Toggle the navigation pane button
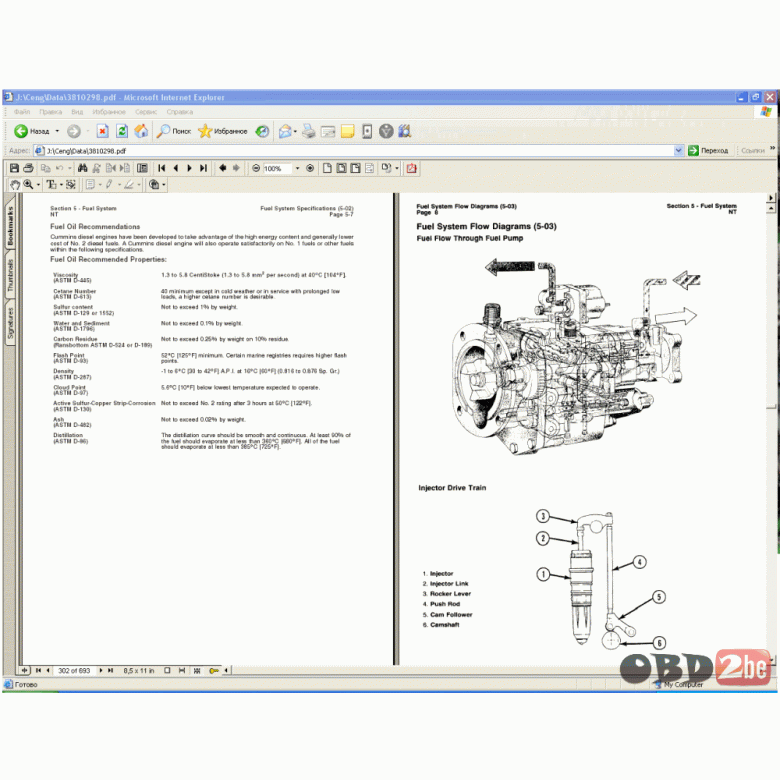This screenshot has width=780, height=780. [142, 168]
